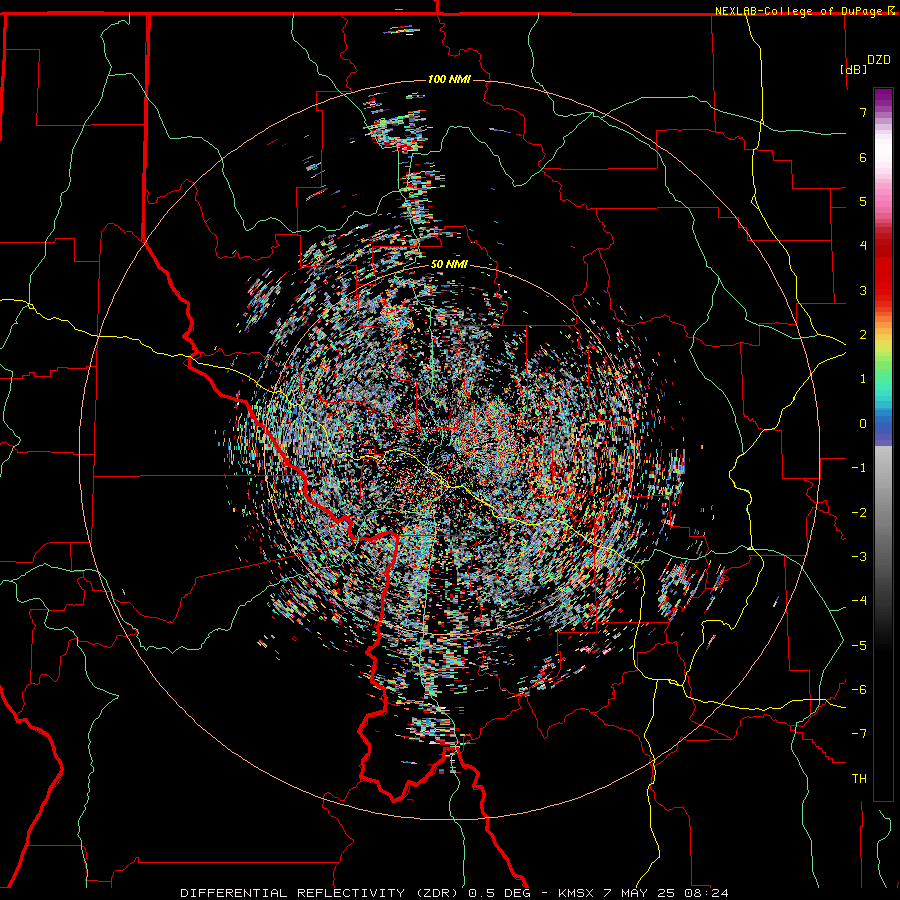Click the 7 MAY 25 date in caption
Screen dimensions: 900x900
(x=640, y=893)
